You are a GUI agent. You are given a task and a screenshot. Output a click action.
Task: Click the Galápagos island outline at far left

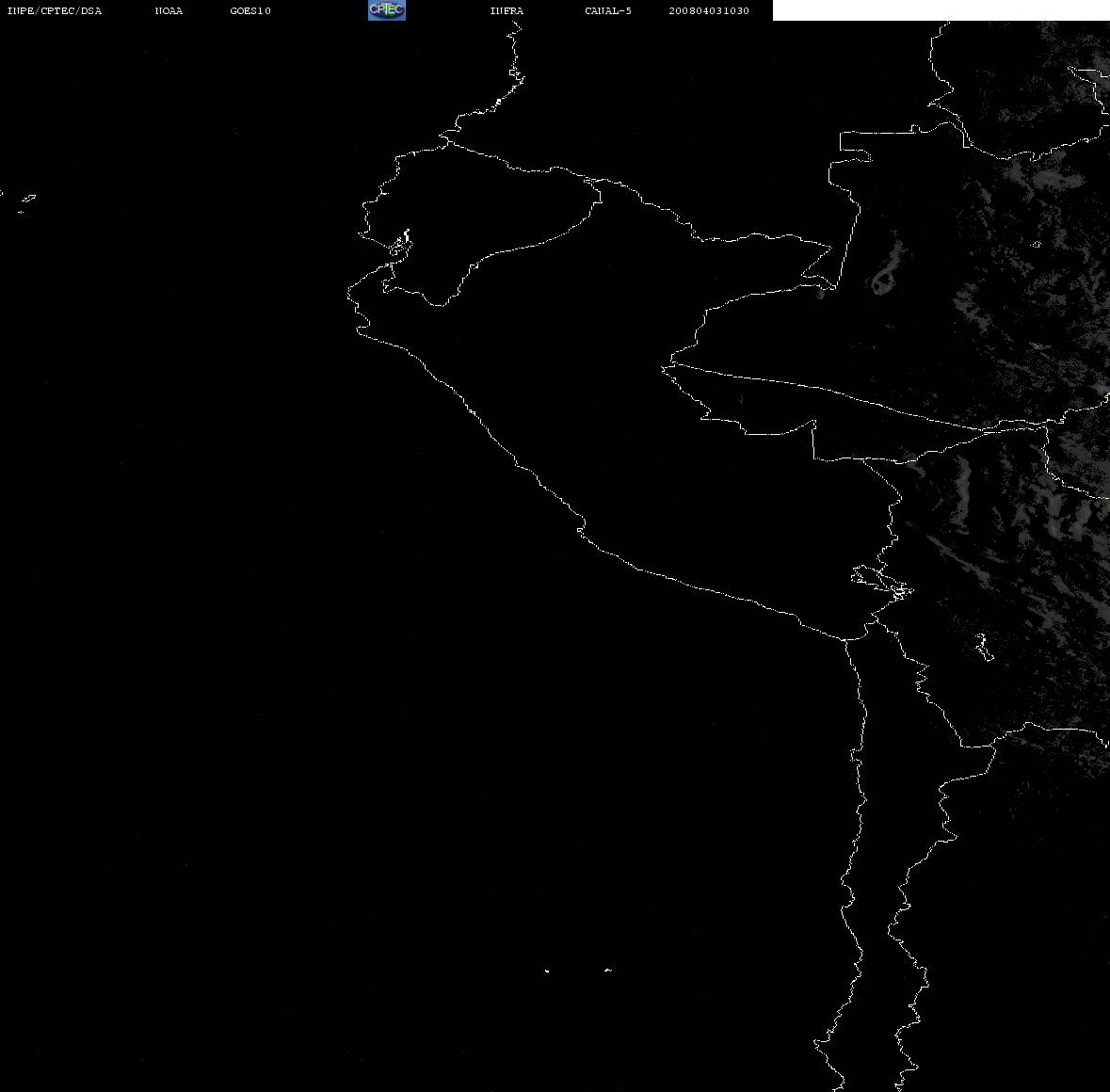pyautogui.click(x=27, y=202)
